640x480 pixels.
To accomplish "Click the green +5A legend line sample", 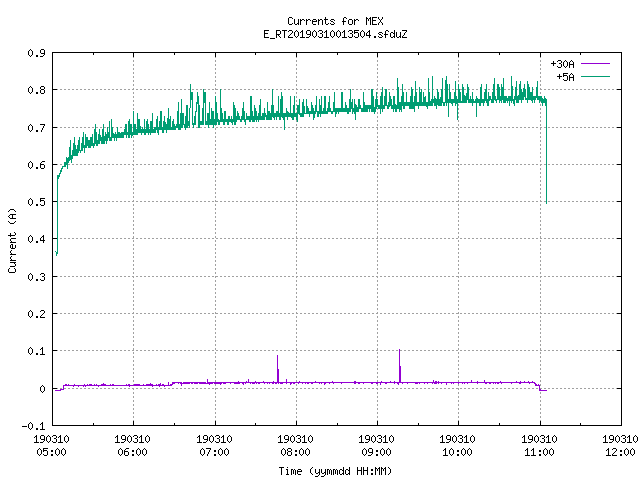I will coord(595,76).
